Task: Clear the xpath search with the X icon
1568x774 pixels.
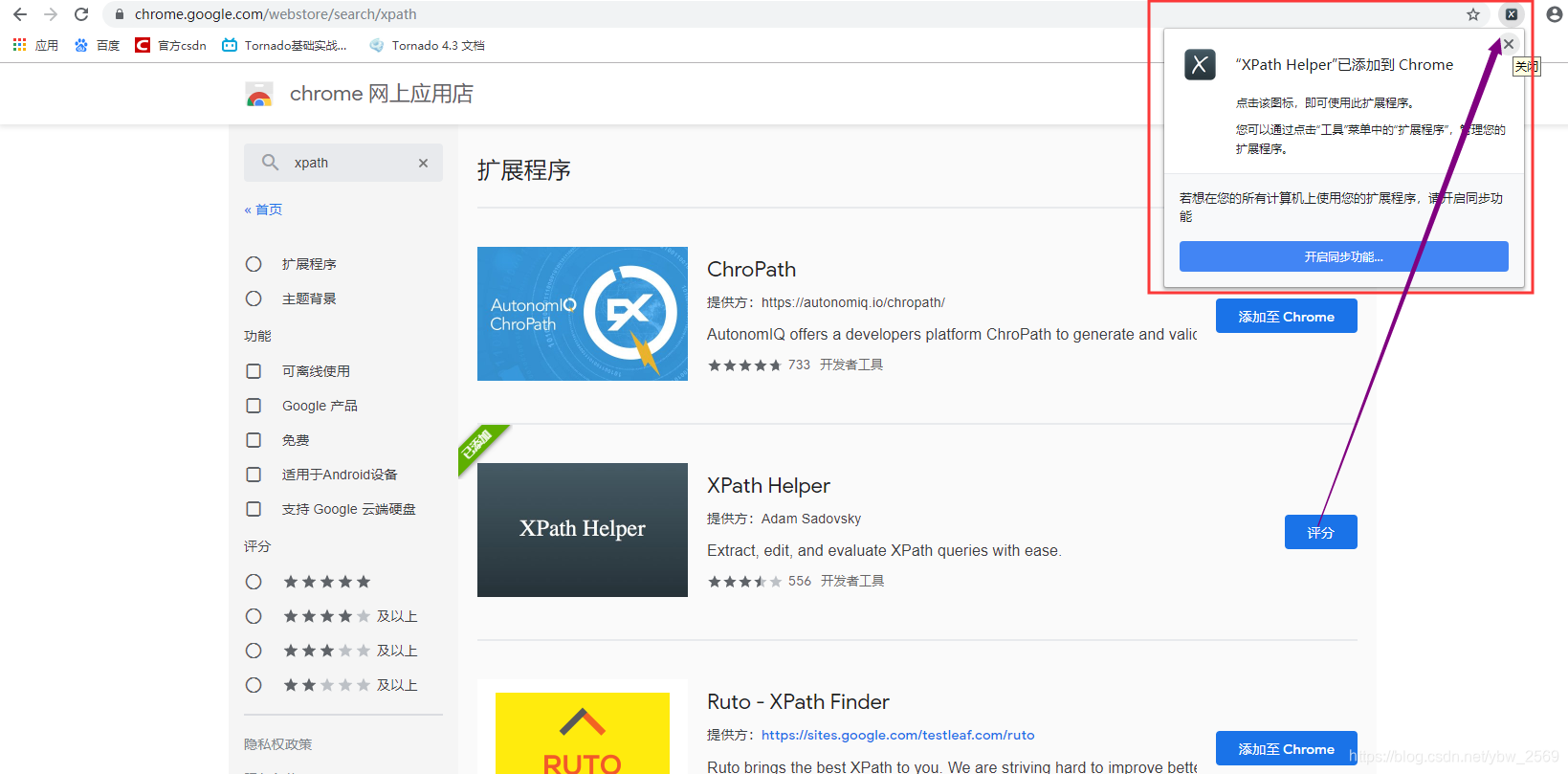Action: [423, 163]
